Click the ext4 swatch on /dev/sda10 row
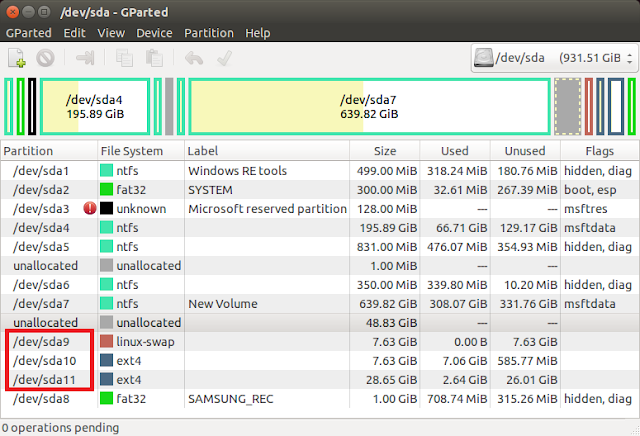This screenshot has width=640, height=436. click(x=107, y=360)
